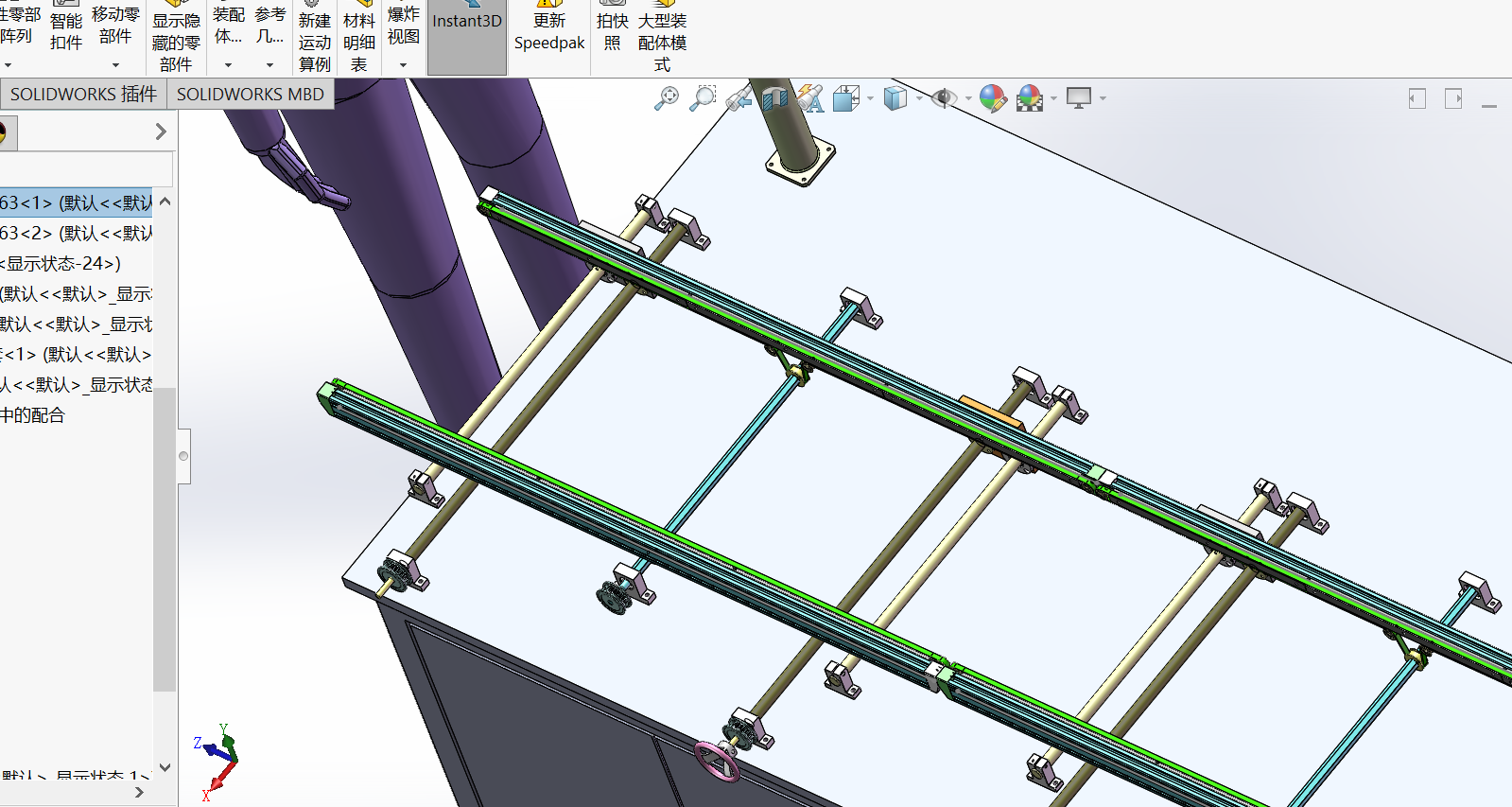Click the Display Style cube icon
The height and width of the screenshot is (807, 1512).
(x=895, y=97)
